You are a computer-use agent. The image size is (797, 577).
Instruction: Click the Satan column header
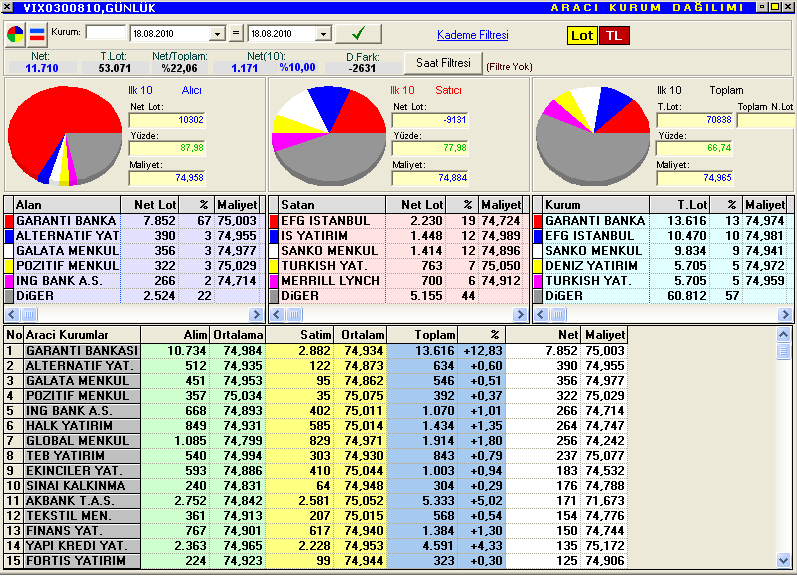(x=332, y=205)
